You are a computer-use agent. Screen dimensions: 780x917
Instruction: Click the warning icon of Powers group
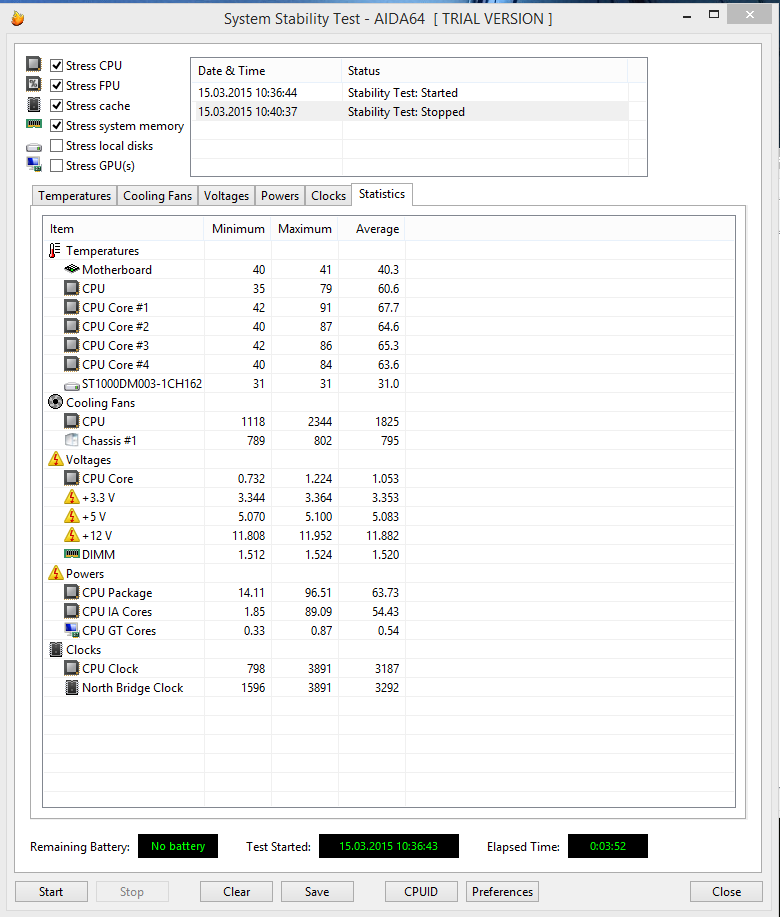pos(56,573)
